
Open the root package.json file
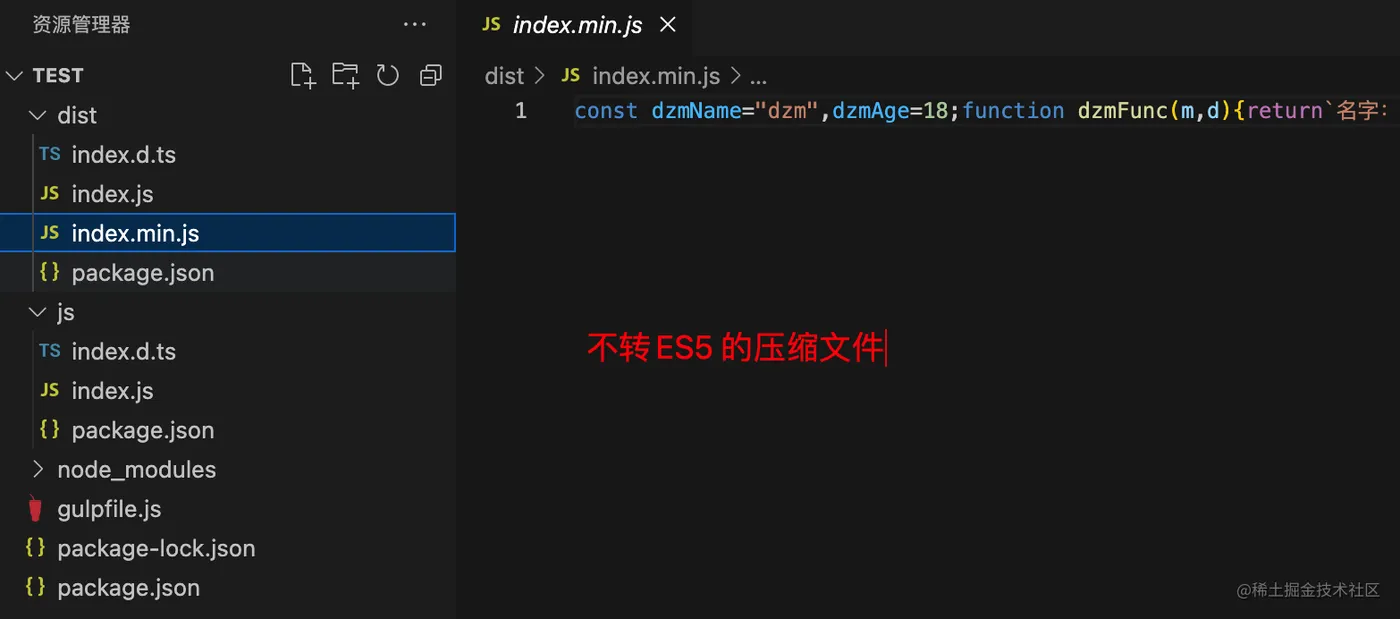[128, 588]
